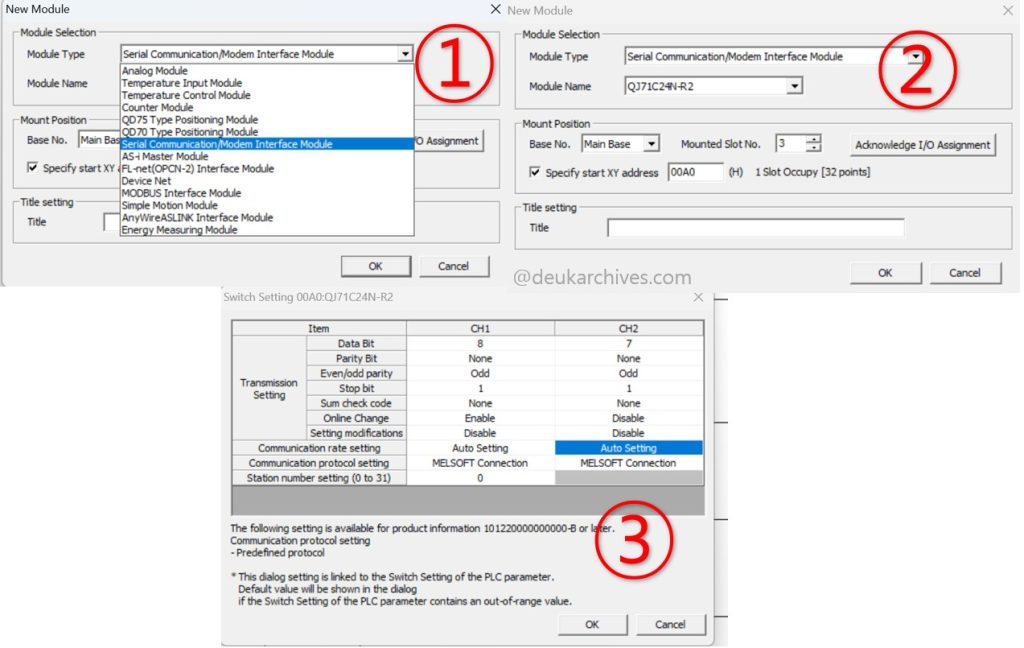Select CH1 Communication rate Auto Setting cell
Image resolution: width=1024 pixels, height=648 pixels.
[480, 448]
